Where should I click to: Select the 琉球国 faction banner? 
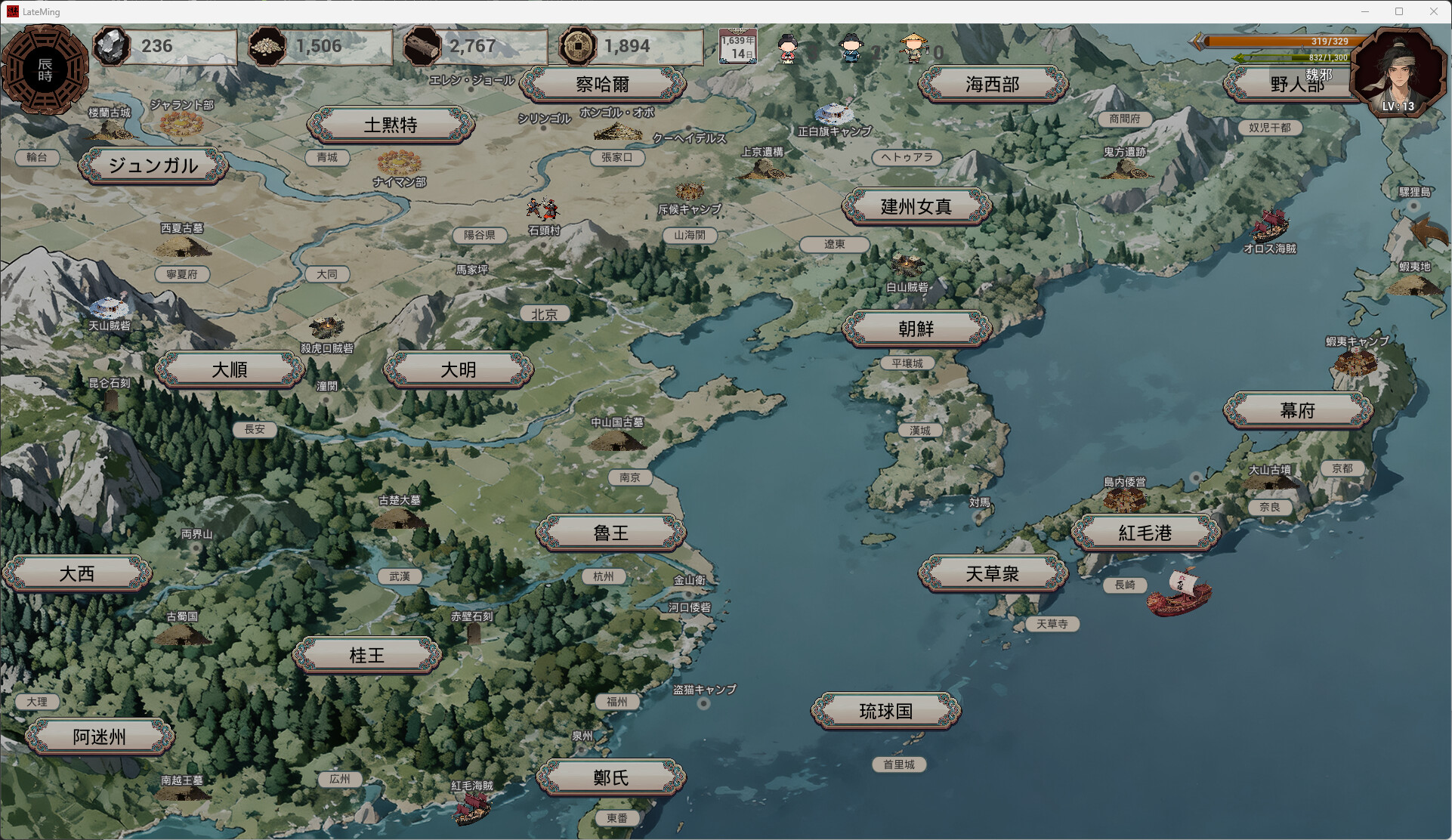886,711
